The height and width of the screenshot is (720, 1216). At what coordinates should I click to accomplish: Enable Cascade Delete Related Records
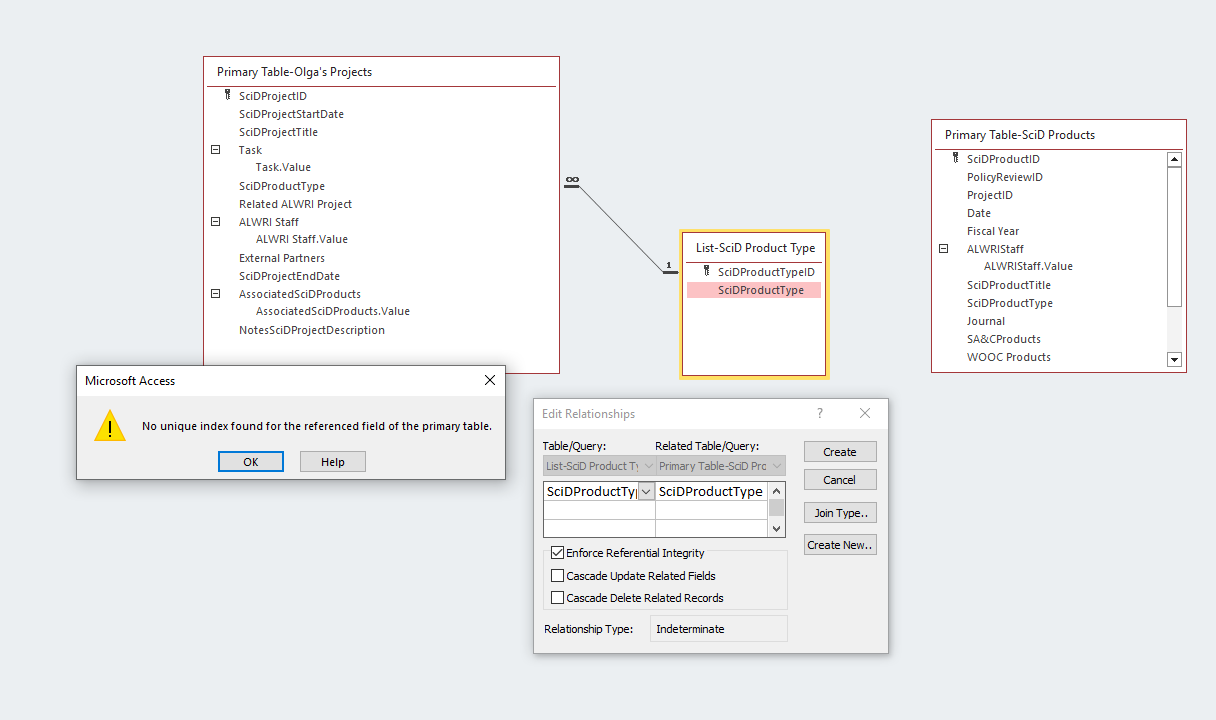[x=558, y=598]
